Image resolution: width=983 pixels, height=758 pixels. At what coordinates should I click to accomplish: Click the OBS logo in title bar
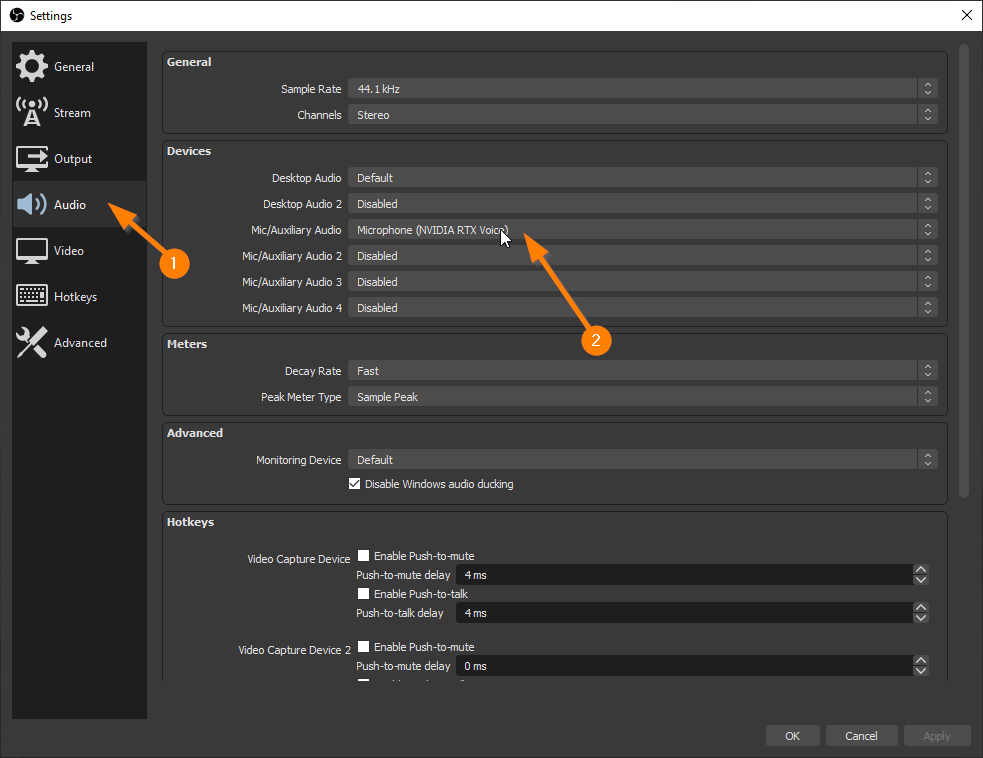point(17,15)
